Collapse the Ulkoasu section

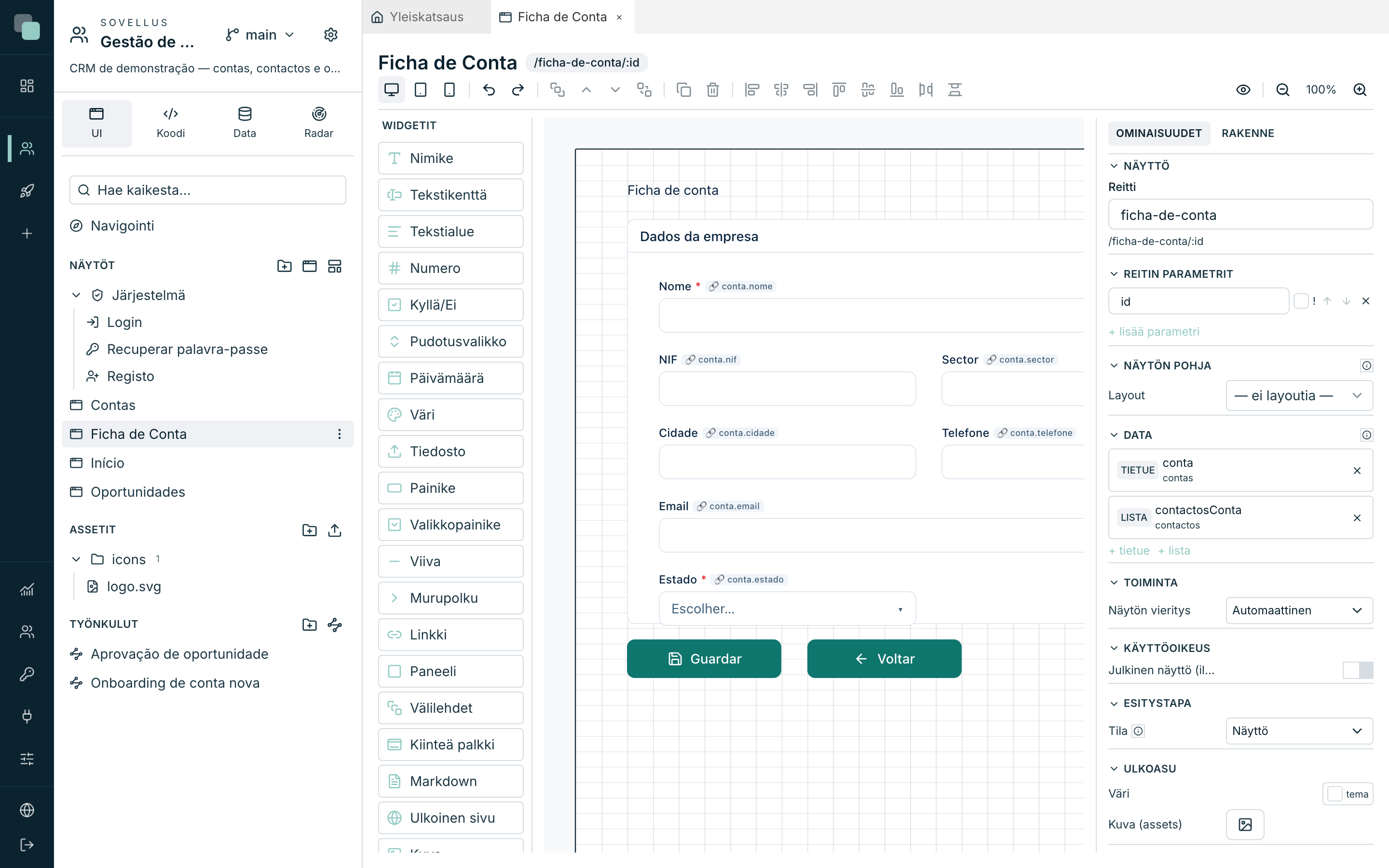1114,769
